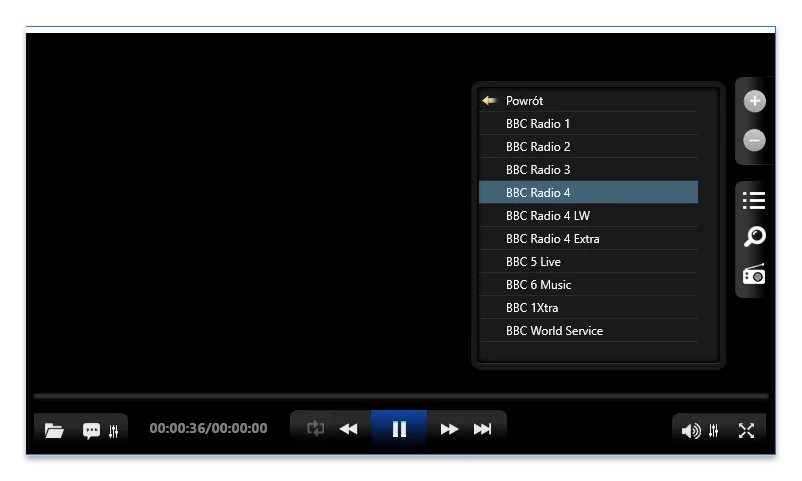This screenshot has height=481, width=802.
Task: Open search with the magnifier icon
Action: point(754,236)
